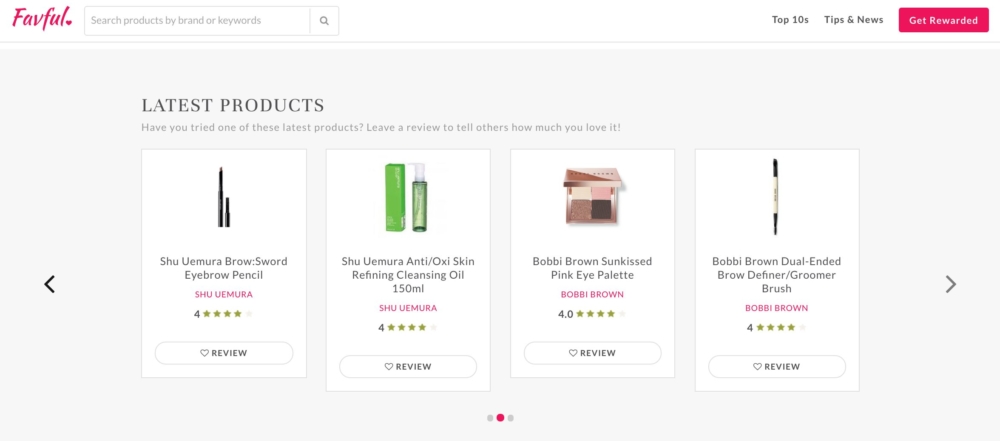Click star rating of Anti/Oxi Cleansing Oil
Viewport: 1000px width, 441px height.
click(x=412, y=328)
